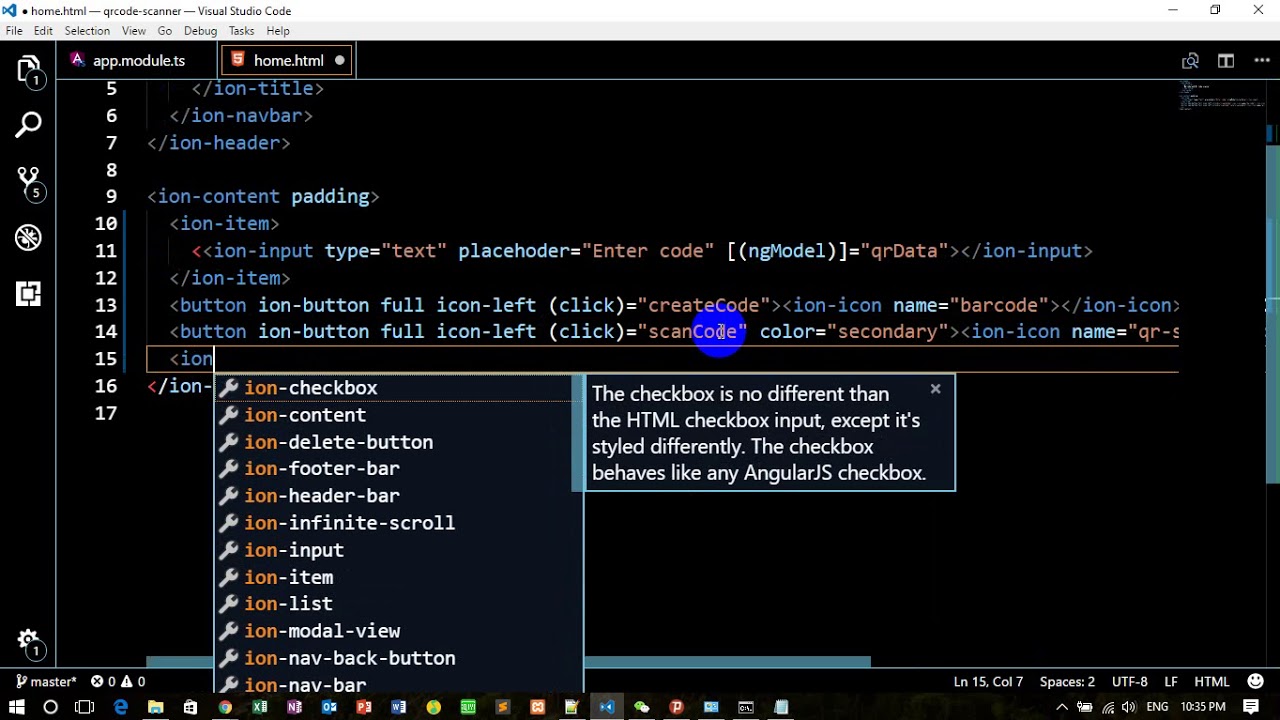Click the code minimap preview

pyautogui.click(x=1222, y=98)
